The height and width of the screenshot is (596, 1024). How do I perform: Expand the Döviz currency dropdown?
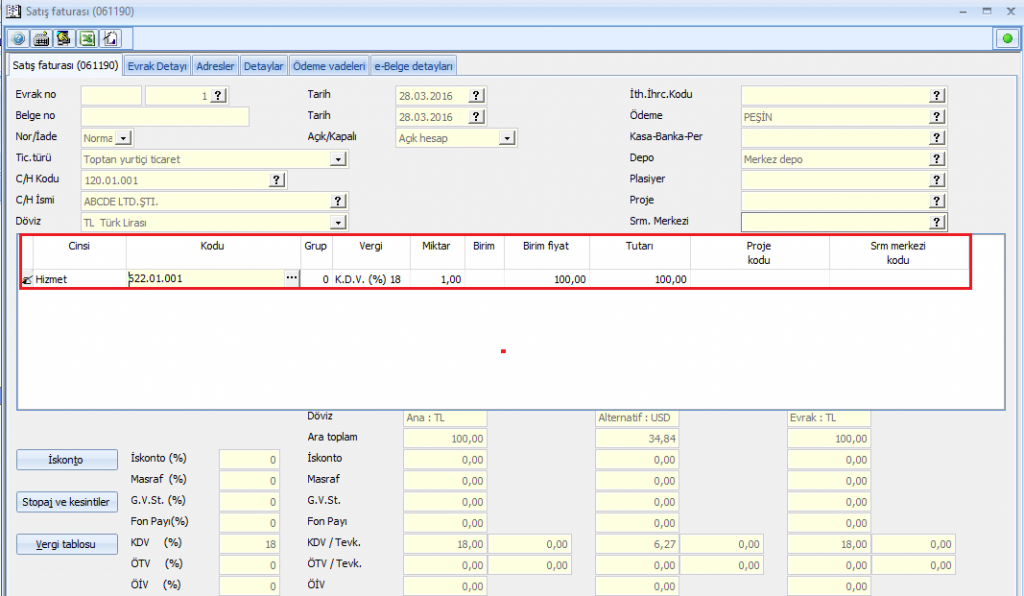(x=338, y=222)
